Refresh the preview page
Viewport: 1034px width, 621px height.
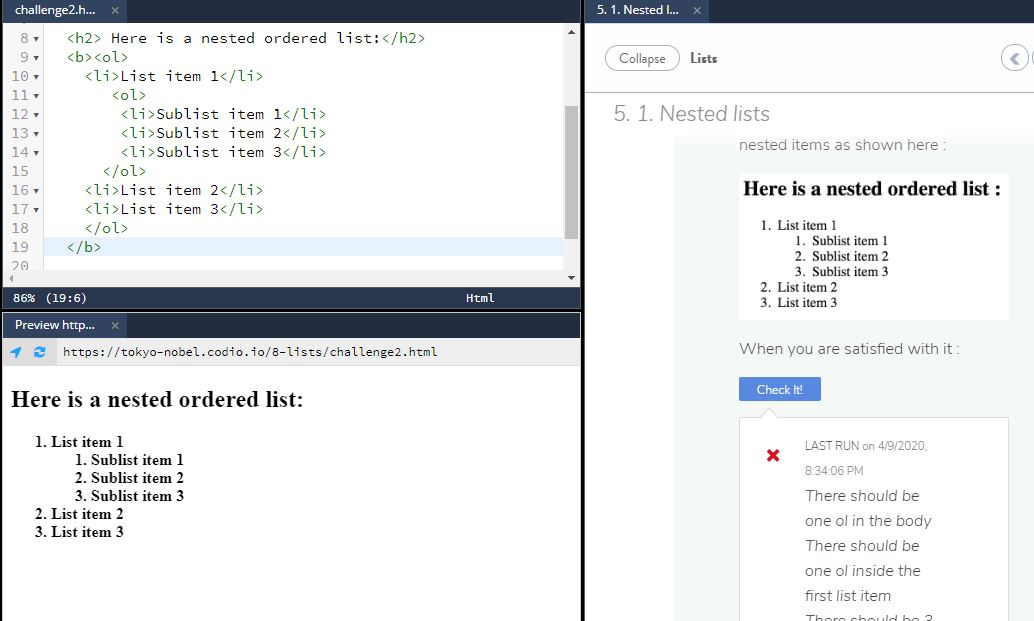(x=38, y=352)
